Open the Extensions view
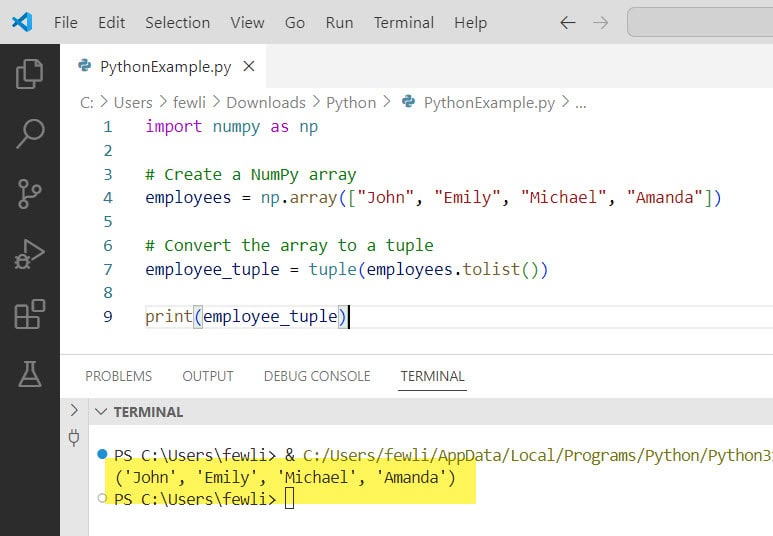The image size is (773, 536). (30, 314)
